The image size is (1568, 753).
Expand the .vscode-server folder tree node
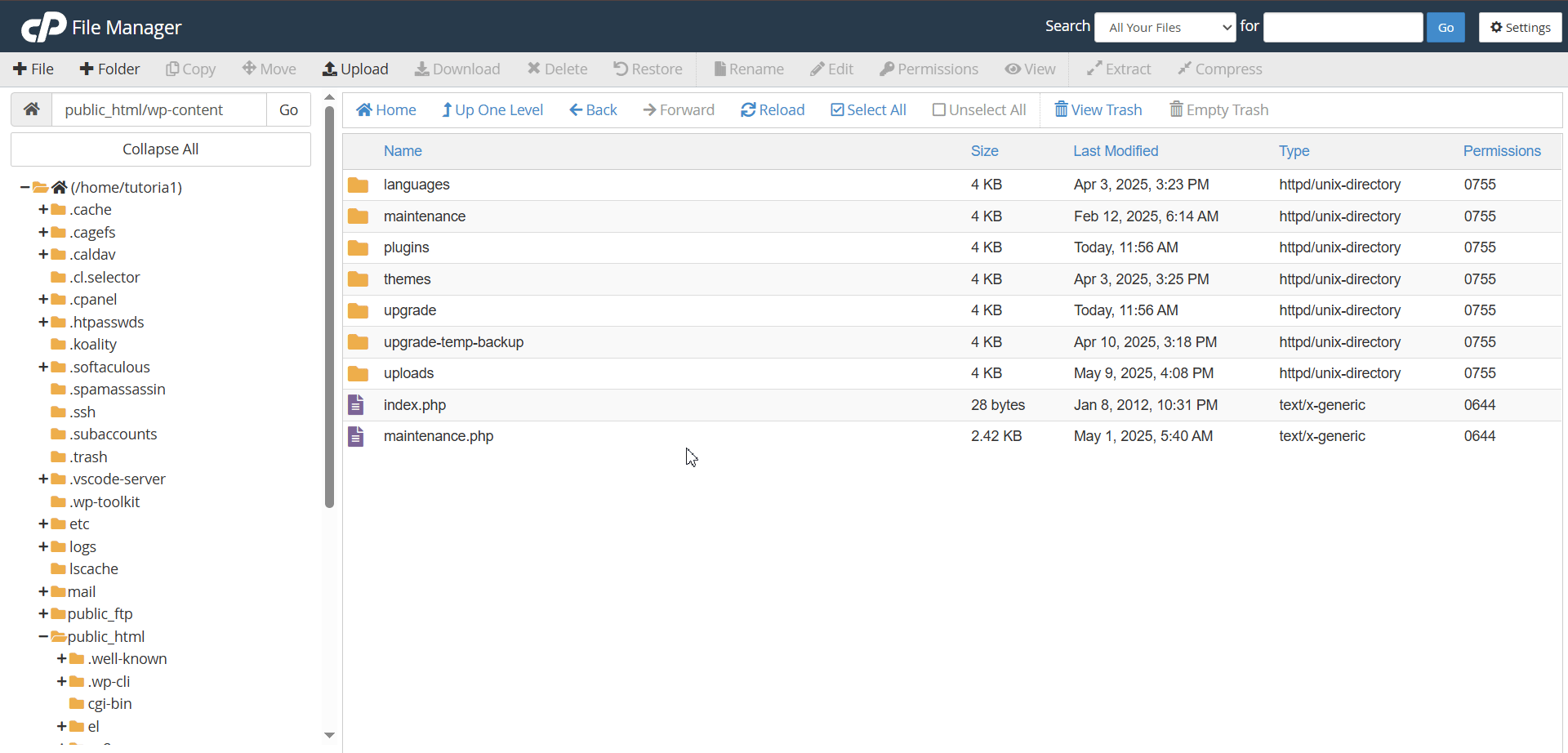click(43, 479)
